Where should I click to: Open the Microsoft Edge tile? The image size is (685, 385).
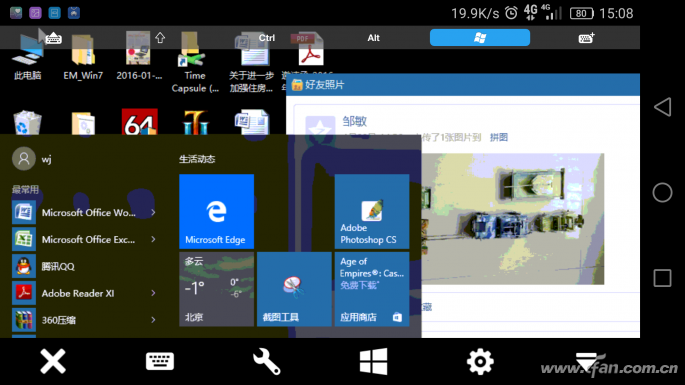pos(216,212)
